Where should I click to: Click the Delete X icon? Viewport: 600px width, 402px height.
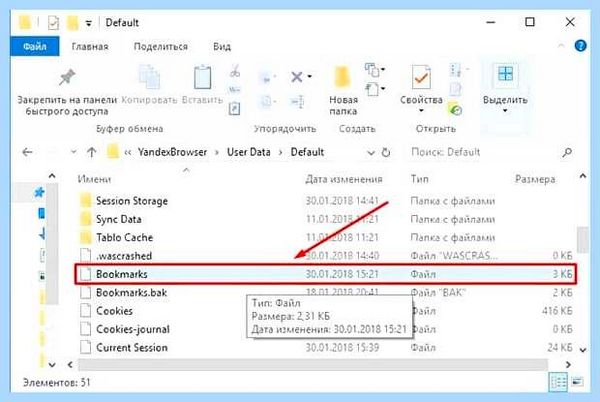tap(297, 77)
